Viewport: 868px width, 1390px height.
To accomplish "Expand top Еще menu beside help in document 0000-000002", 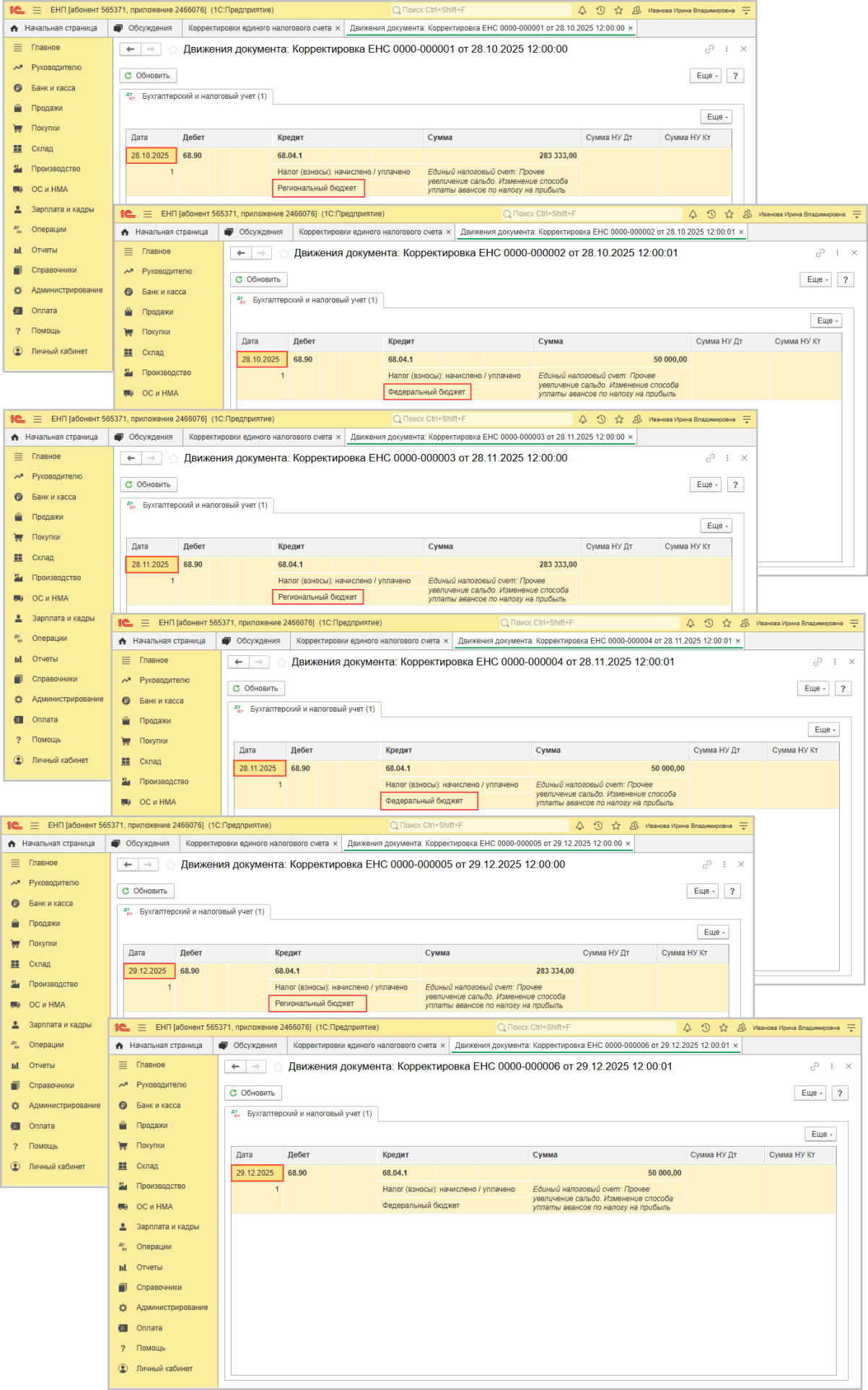I will [815, 280].
